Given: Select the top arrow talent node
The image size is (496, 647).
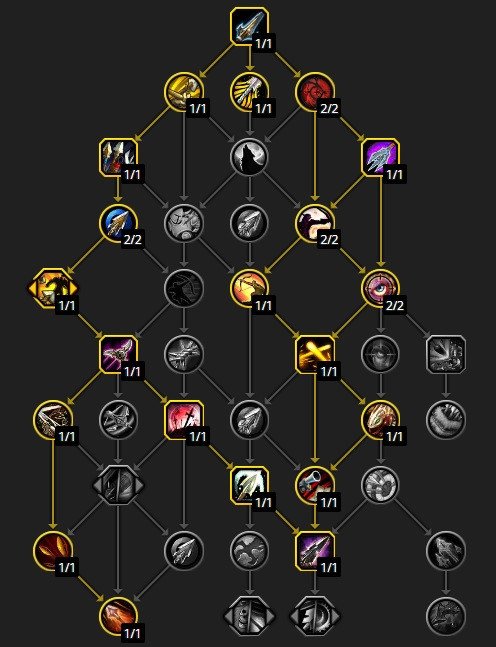Looking at the screenshot, I should [x=249, y=26].
